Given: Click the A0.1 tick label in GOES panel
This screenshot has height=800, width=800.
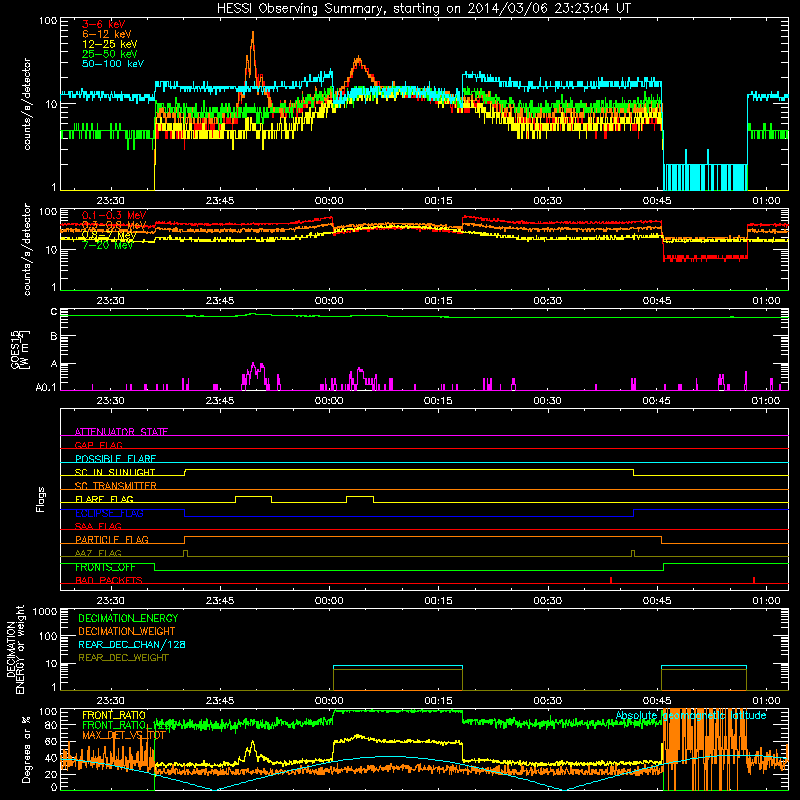Looking at the screenshot, I should tap(46, 388).
